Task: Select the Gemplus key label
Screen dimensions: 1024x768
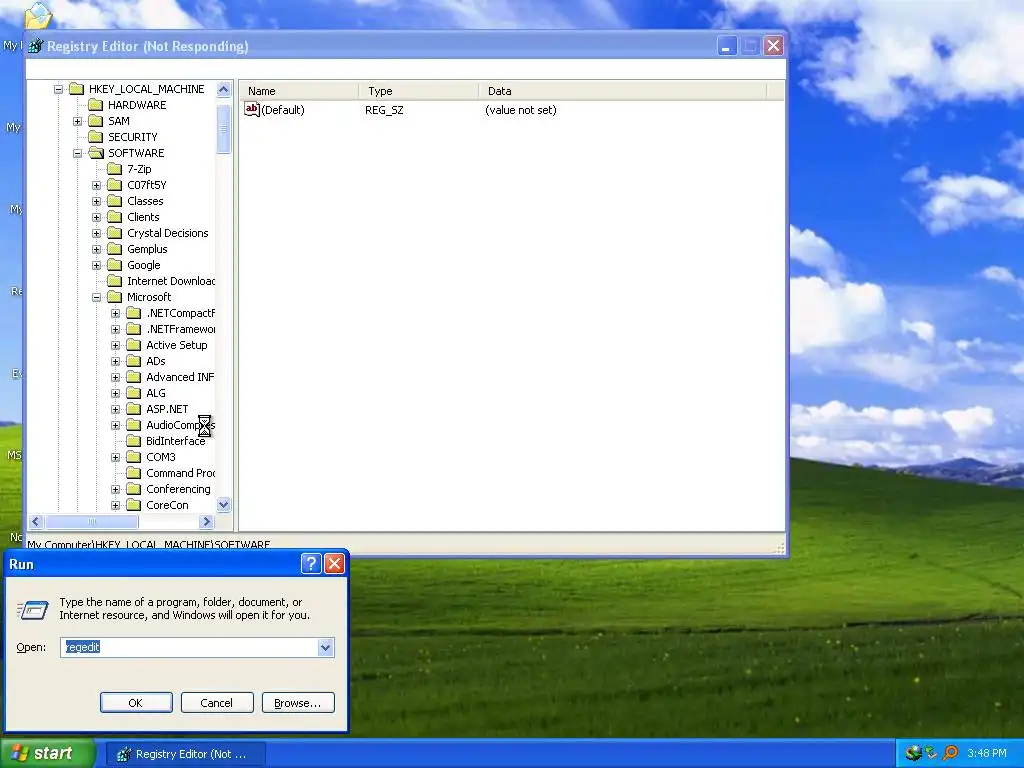Action: tap(147, 249)
